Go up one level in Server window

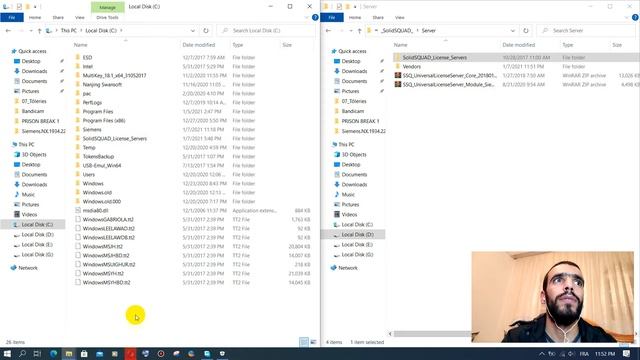(x=359, y=31)
